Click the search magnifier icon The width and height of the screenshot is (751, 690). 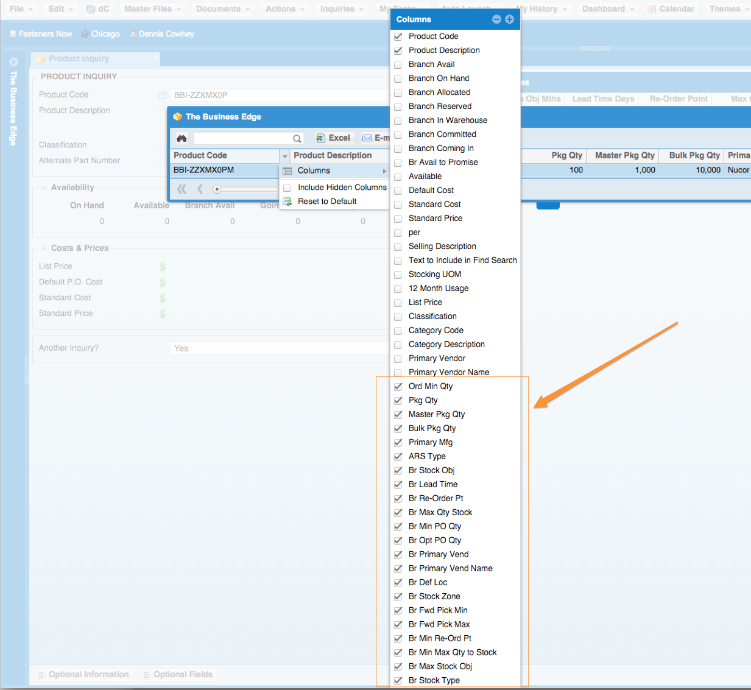pos(297,138)
